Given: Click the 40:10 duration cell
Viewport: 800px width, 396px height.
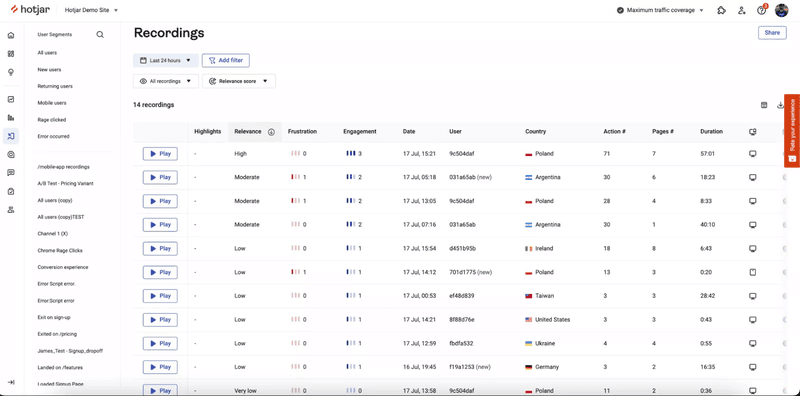Looking at the screenshot, I should [707, 225].
